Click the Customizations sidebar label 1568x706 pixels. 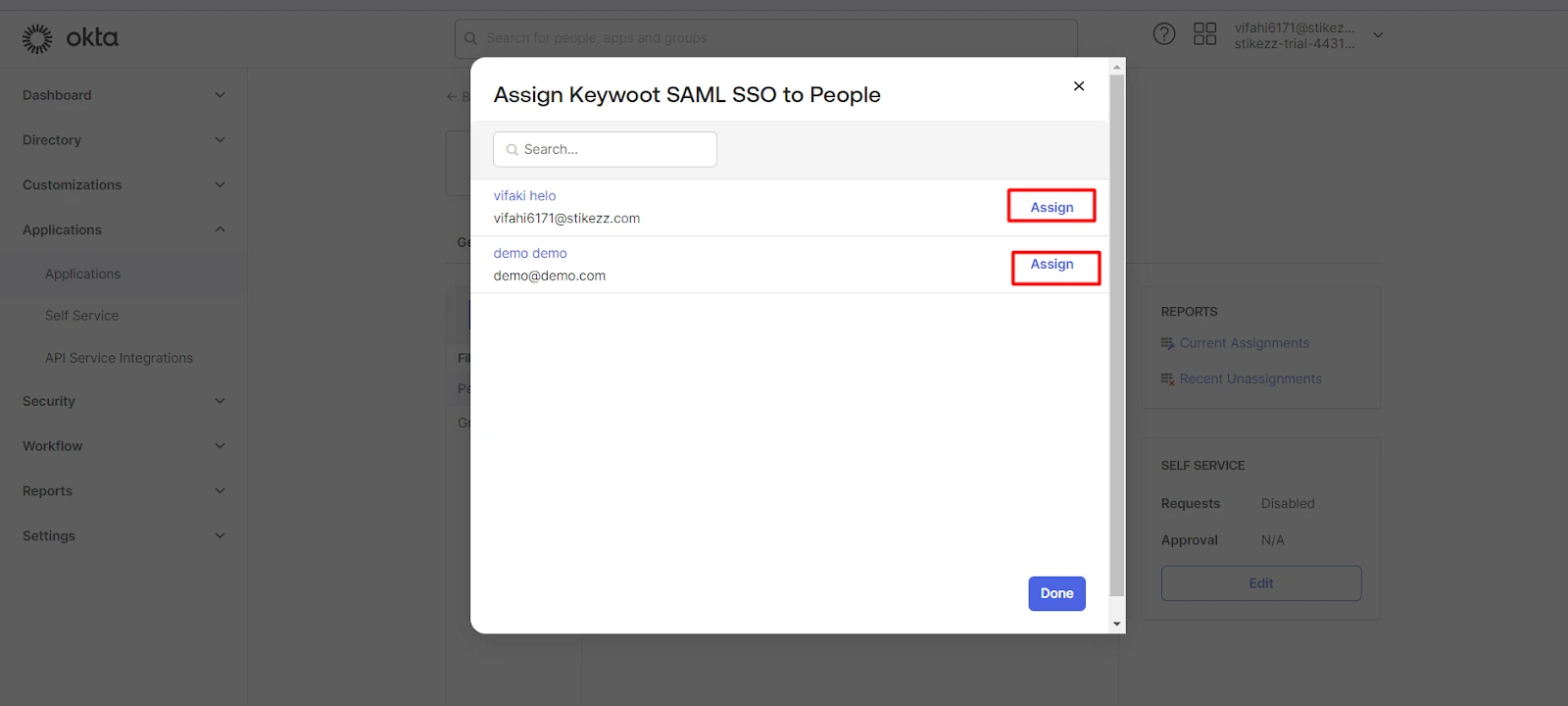point(73,184)
